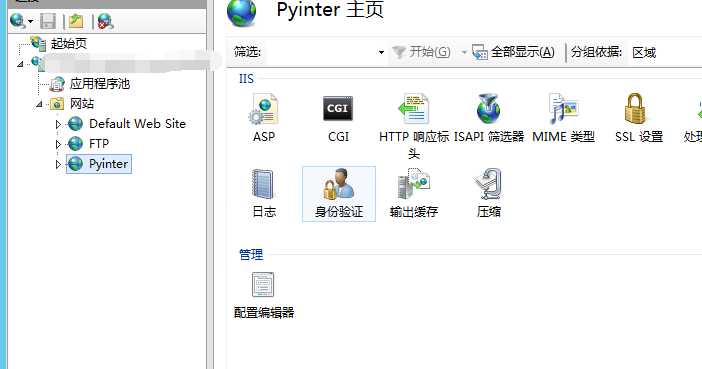Viewport: 702px width, 369px height.
Task: Open the connect icon dropdown arrow
Action: (30, 21)
